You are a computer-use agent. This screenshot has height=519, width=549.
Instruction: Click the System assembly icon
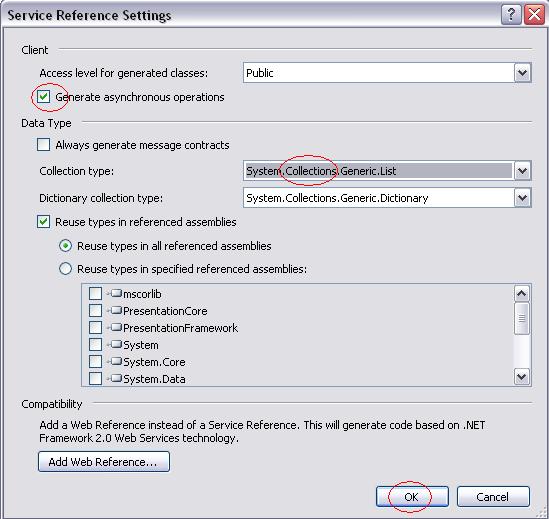pos(116,344)
